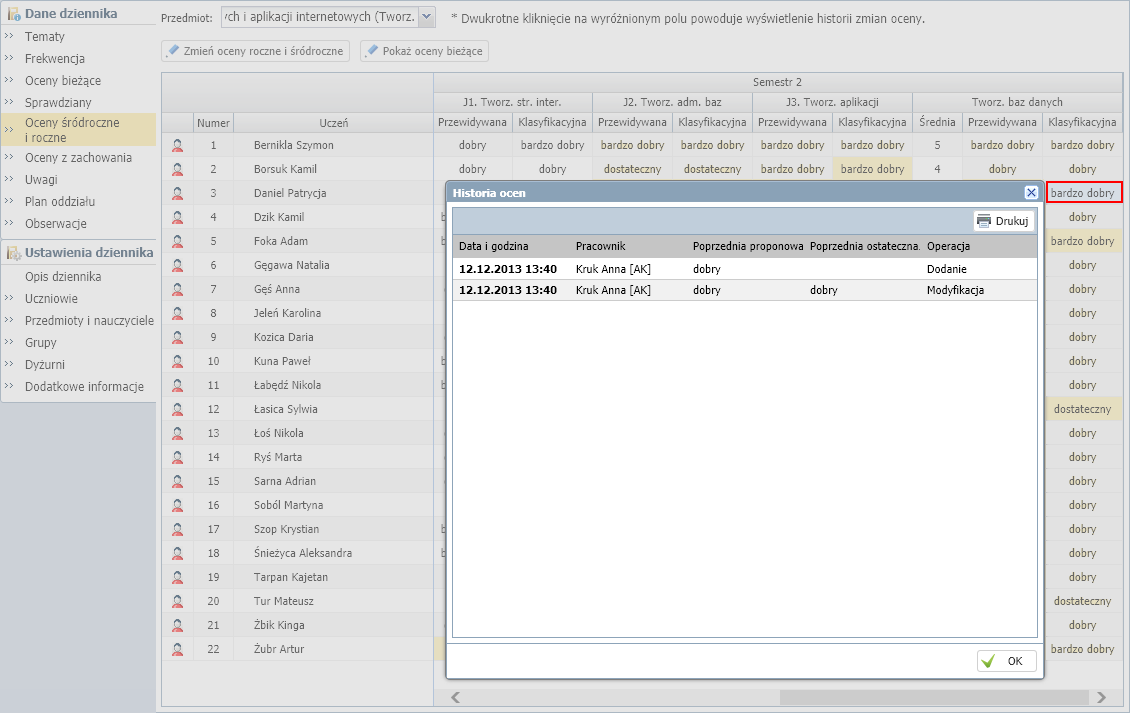The width and height of the screenshot is (1130, 713).
Task: Open student icon for Soból Martyna
Action: [177, 505]
